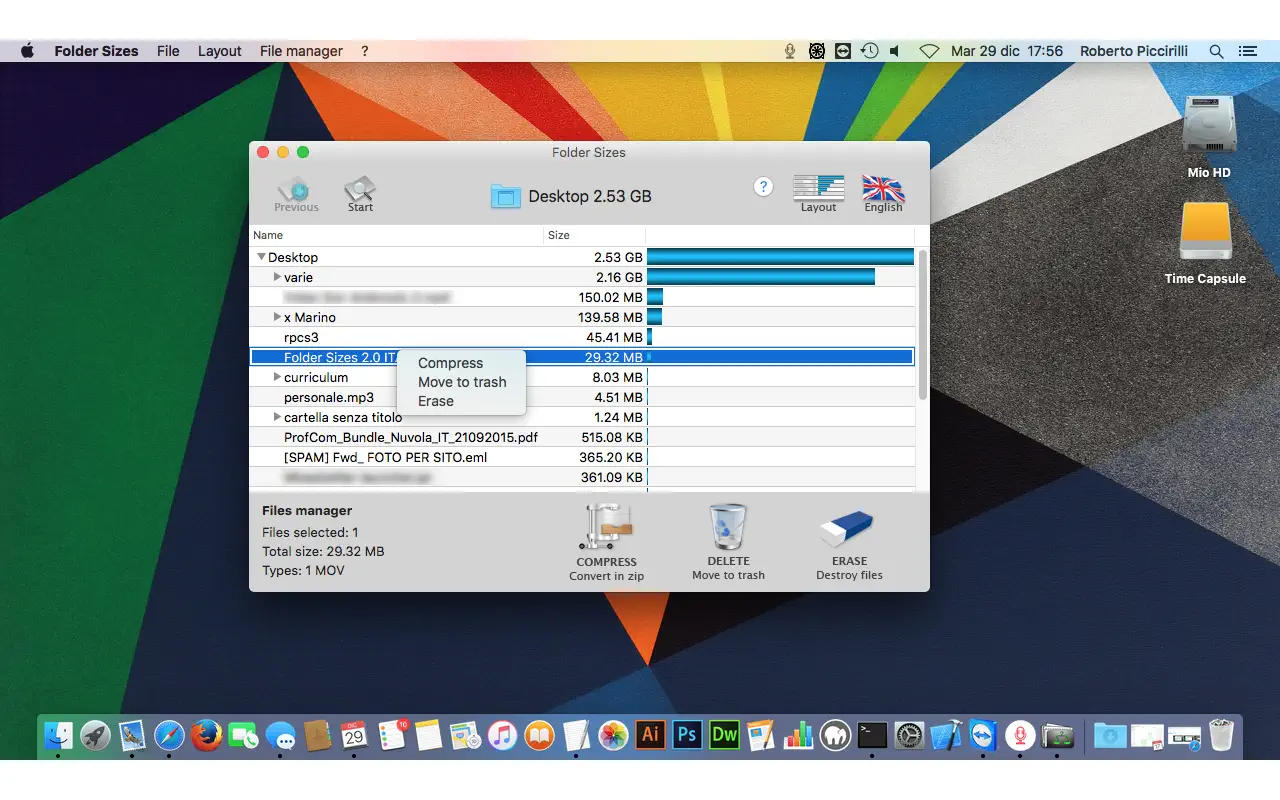The height and width of the screenshot is (800, 1280).
Task: Click the blue Desktop folder icon beside 2.53 GB
Action: [x=506, y=196]
